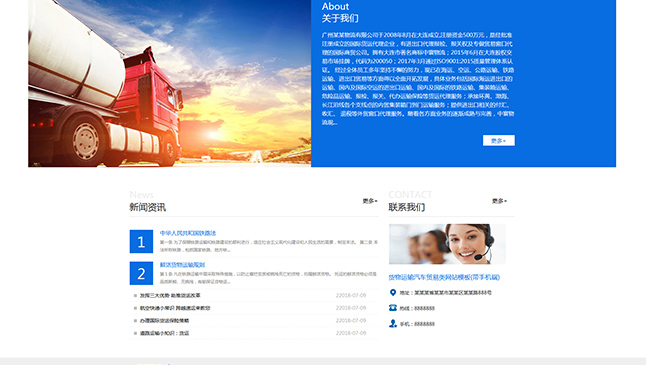Click the mobile contact person icon
The width and height of the screenshot is (646, 365).
pyautogui.click(x=393, y=323)
